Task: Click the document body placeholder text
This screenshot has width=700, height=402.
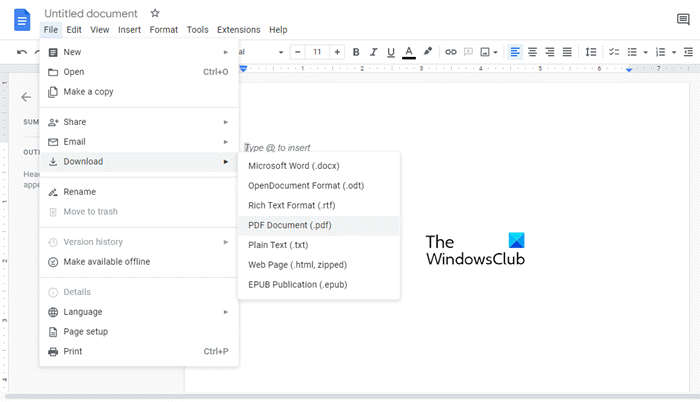Action: (x=277, y=147)
